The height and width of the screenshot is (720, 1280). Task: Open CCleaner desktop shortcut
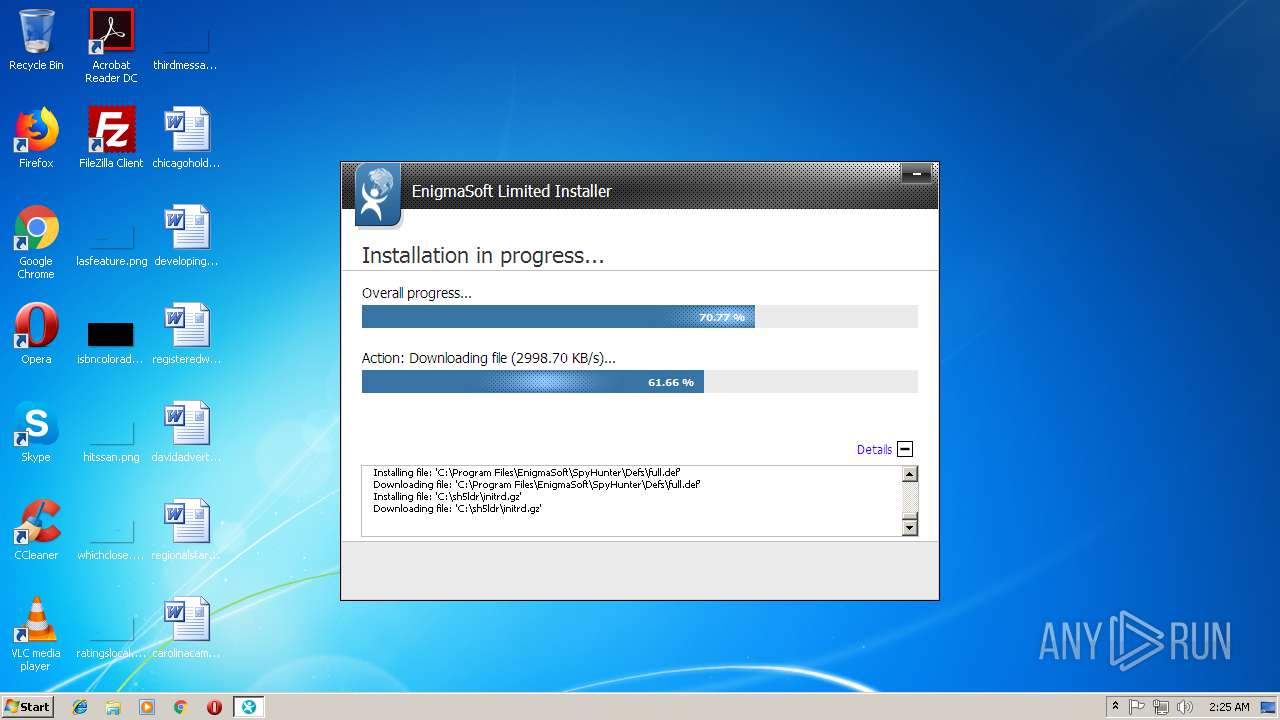(36, 530)
